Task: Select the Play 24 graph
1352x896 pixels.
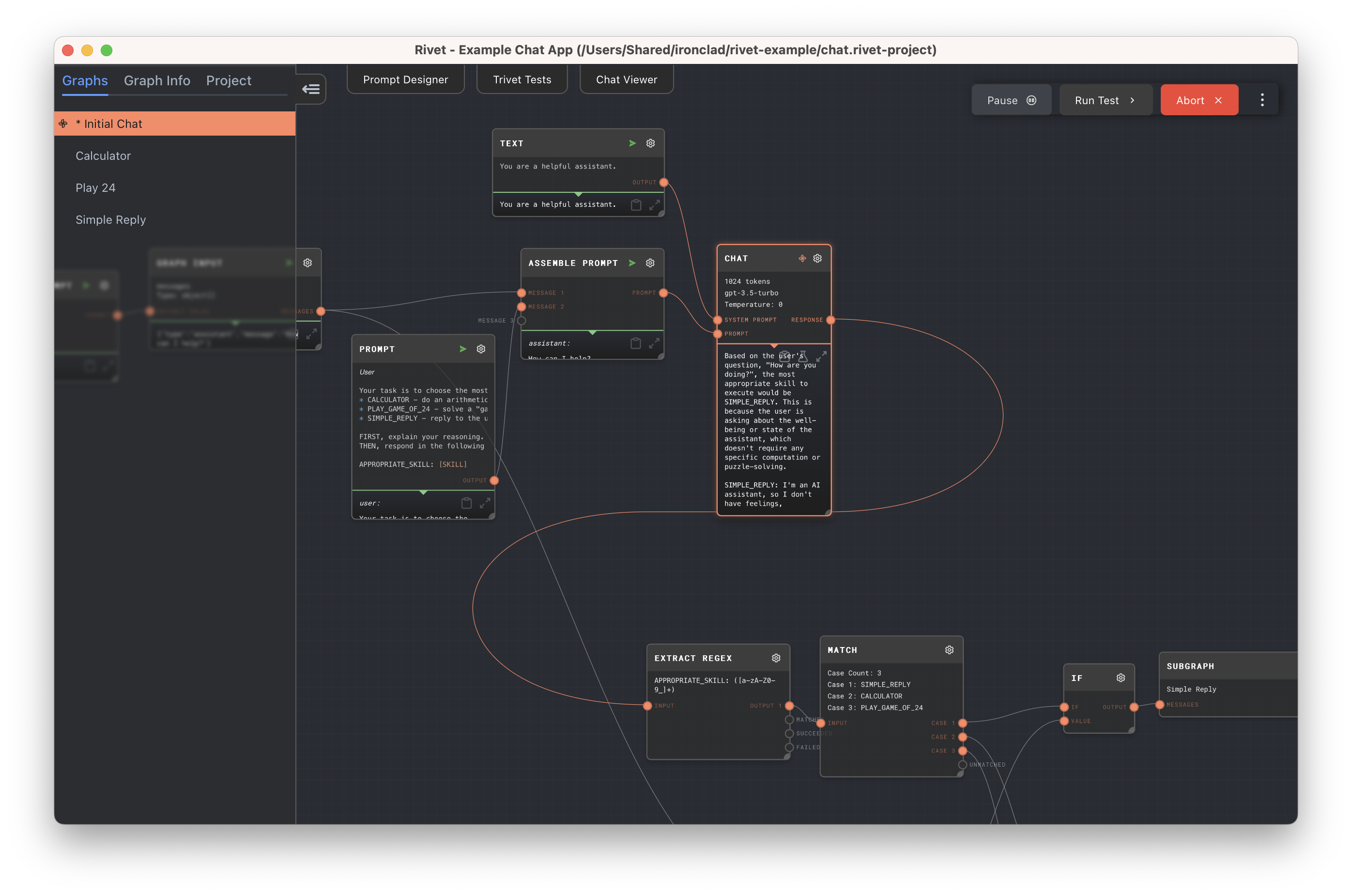Action: (175, 188)
